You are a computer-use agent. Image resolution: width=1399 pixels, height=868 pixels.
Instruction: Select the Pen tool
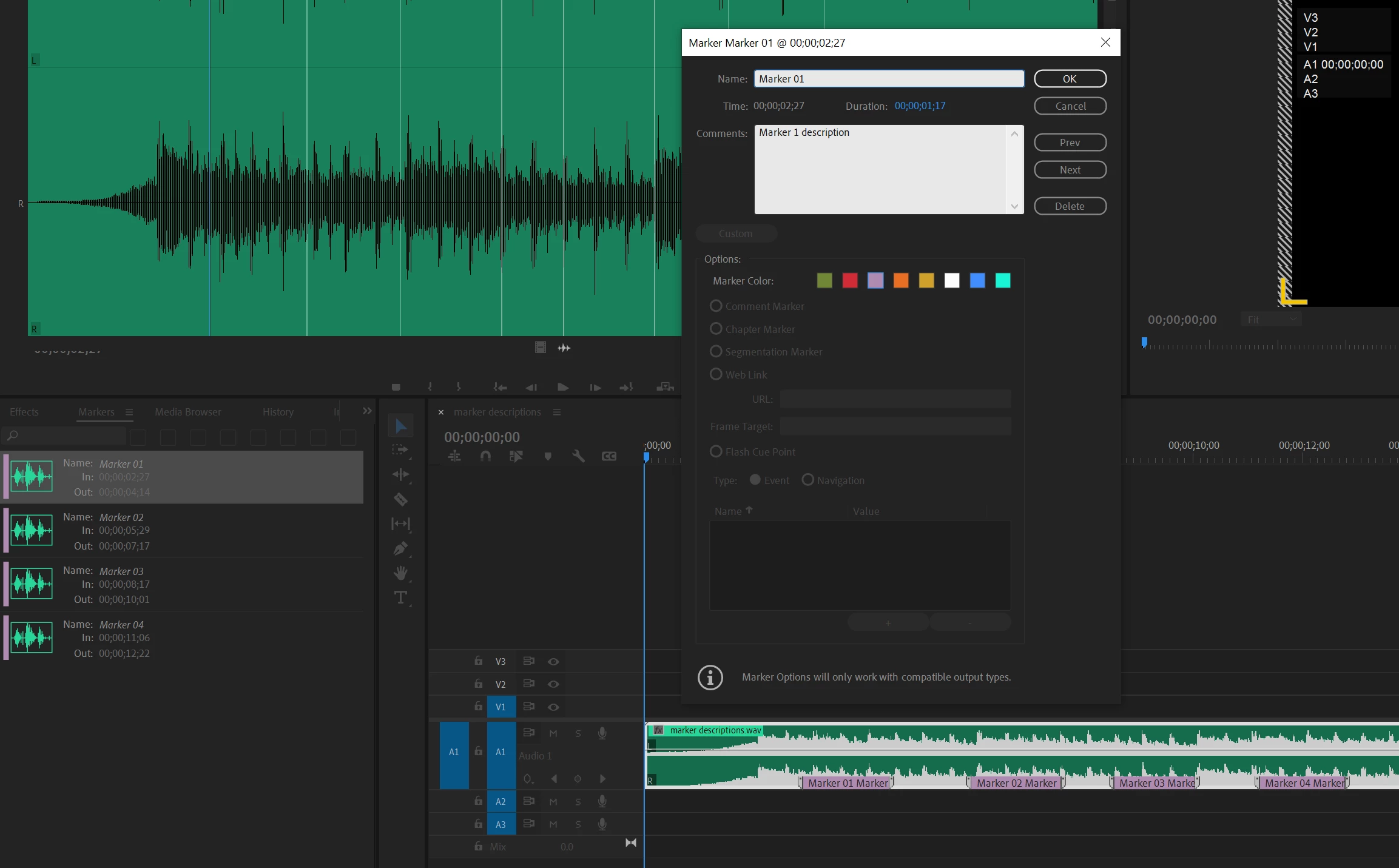tap(400, 549)
